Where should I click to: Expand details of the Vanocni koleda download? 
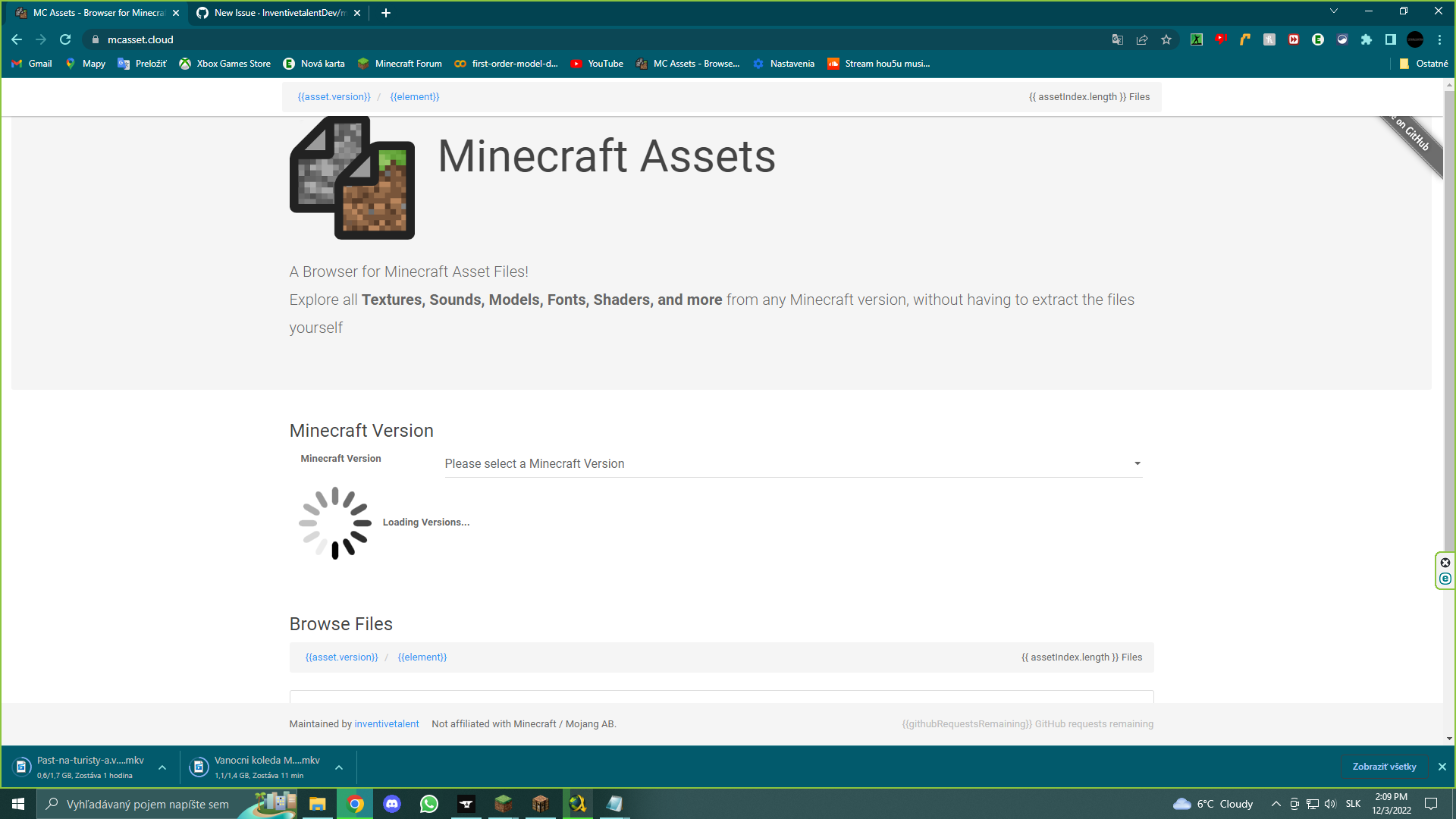pos(340,767)
